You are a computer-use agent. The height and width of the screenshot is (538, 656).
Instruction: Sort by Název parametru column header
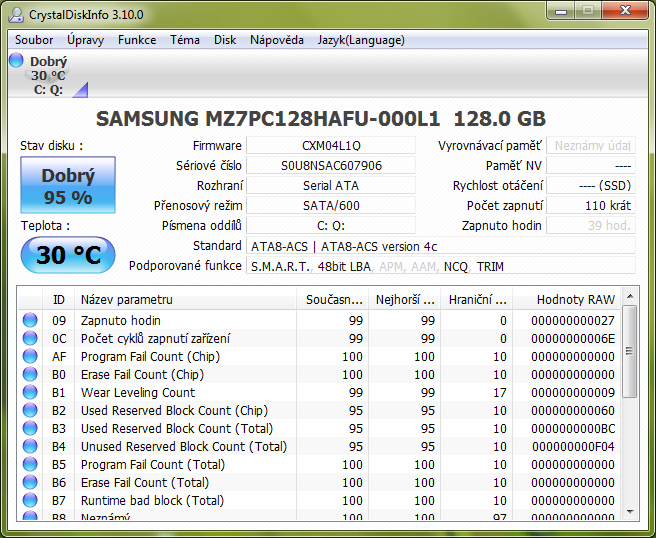(x=186, y=299)
